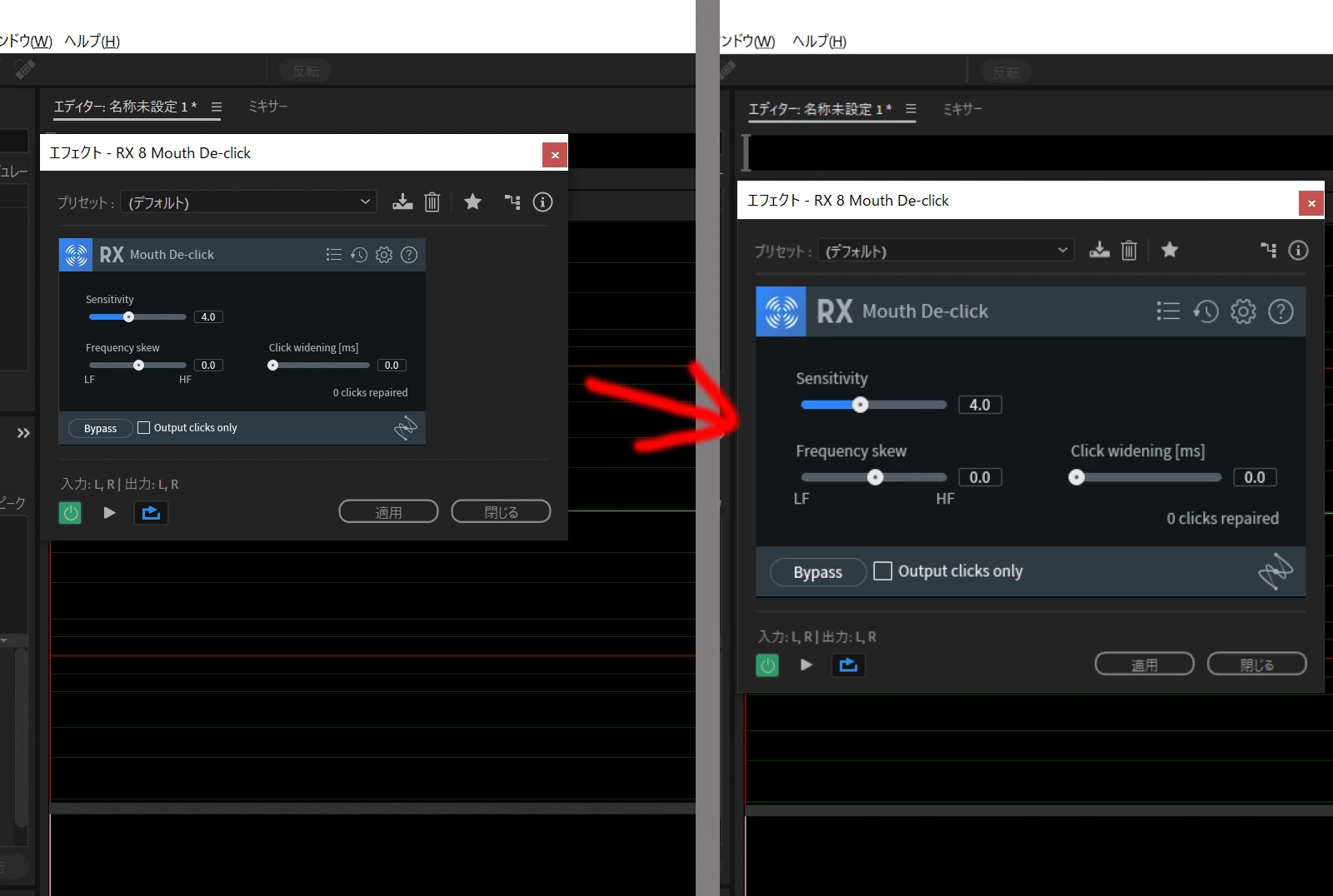
Task: Delete preset trash icon in left effect window
Action: 432,202
